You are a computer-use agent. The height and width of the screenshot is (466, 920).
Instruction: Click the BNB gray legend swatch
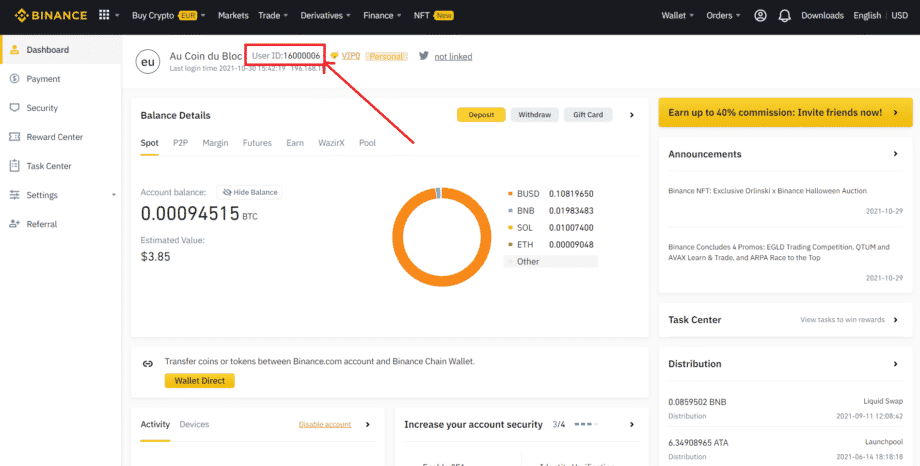point(510,211)
